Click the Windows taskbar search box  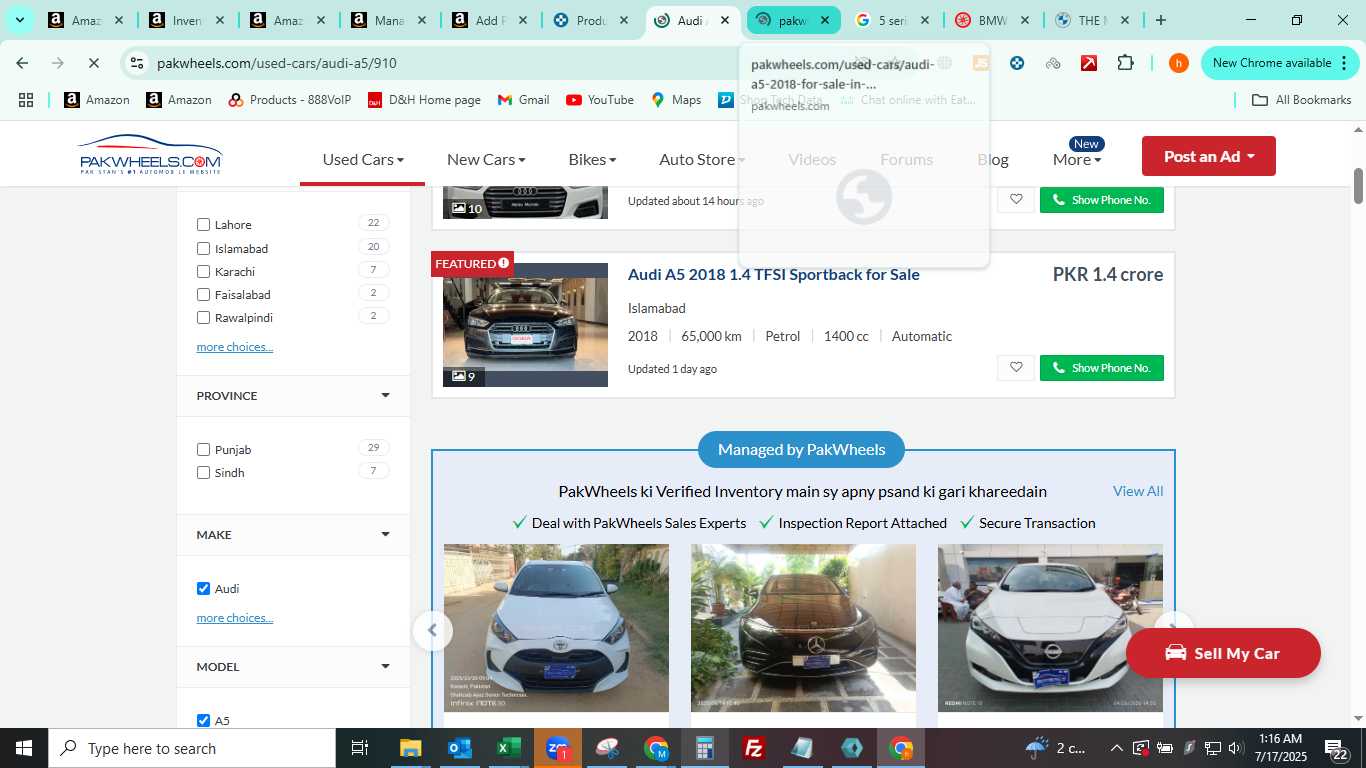click(x=191, y=748)
